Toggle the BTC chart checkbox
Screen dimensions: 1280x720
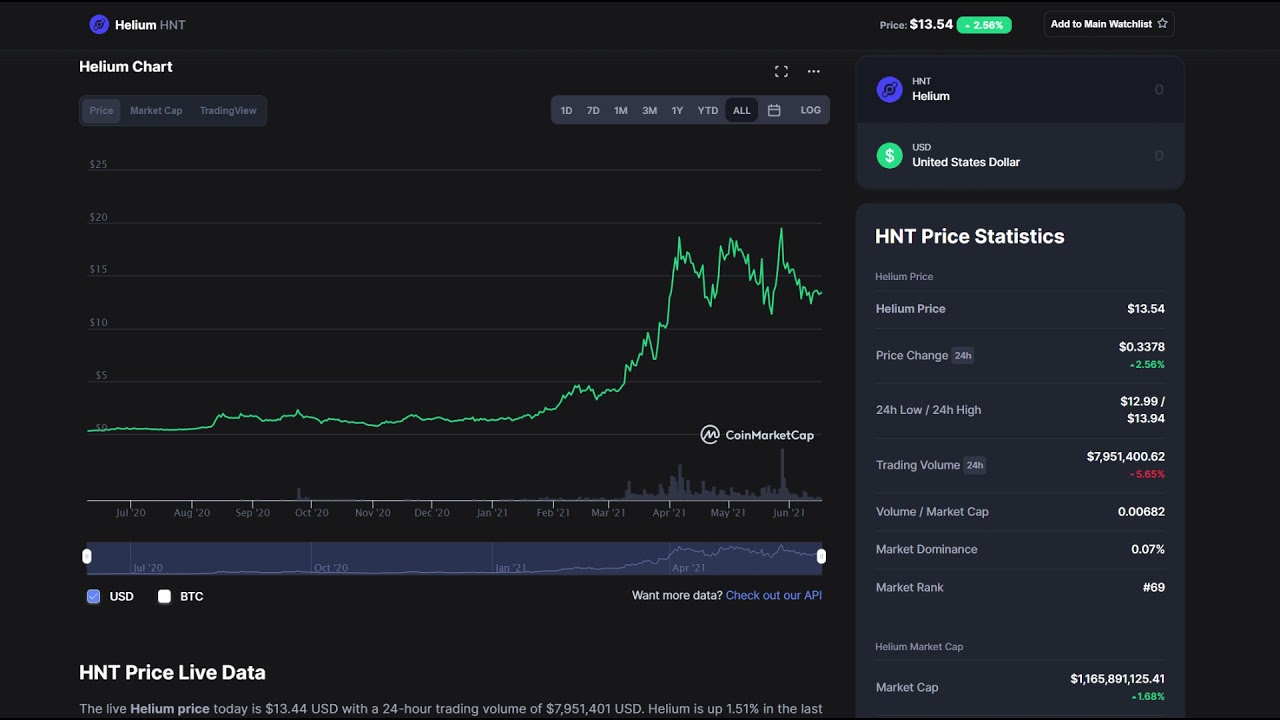[165, 596]
